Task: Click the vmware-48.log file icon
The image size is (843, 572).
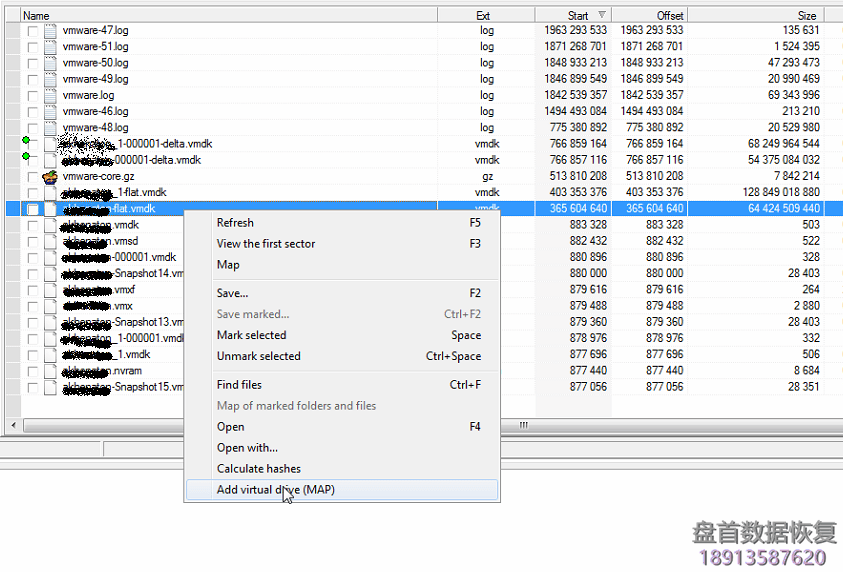Action: (50, 127)
